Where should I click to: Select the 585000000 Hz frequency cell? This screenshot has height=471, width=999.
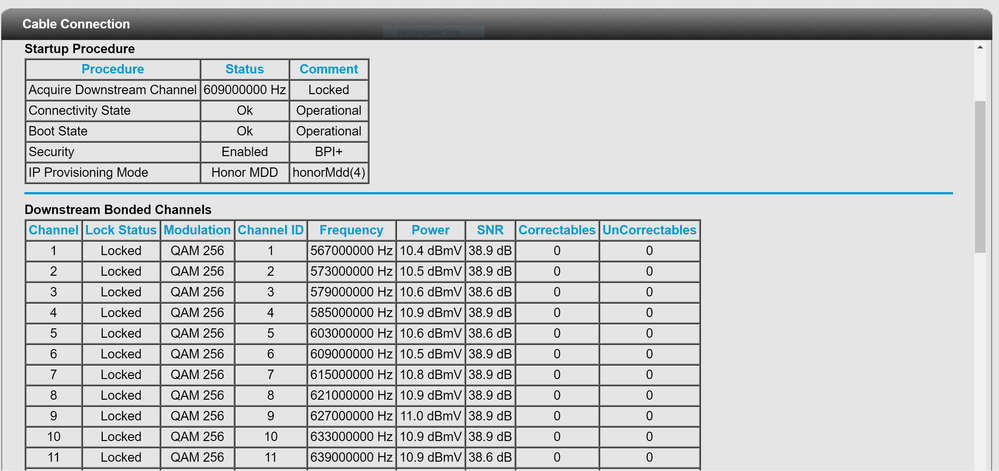pyautogui.click(x=352, y=313)
